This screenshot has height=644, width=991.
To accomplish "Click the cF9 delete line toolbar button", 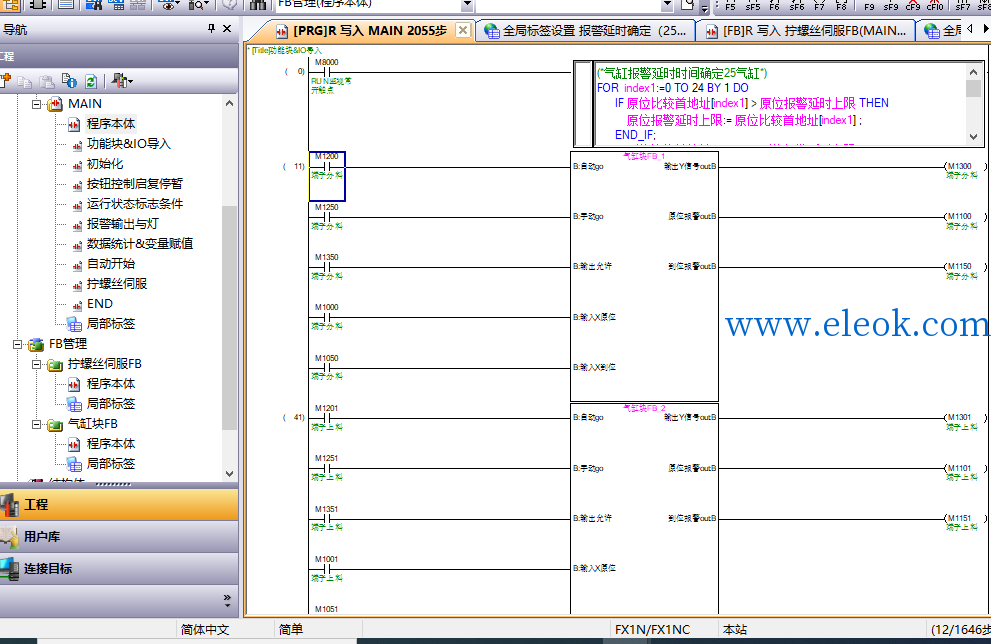I will pos(913,5).
